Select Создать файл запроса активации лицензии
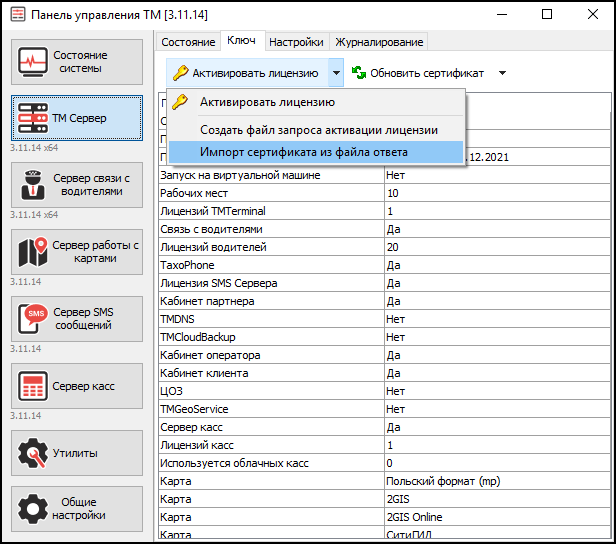This screenshot has width=616, height=544. point(318,130)
